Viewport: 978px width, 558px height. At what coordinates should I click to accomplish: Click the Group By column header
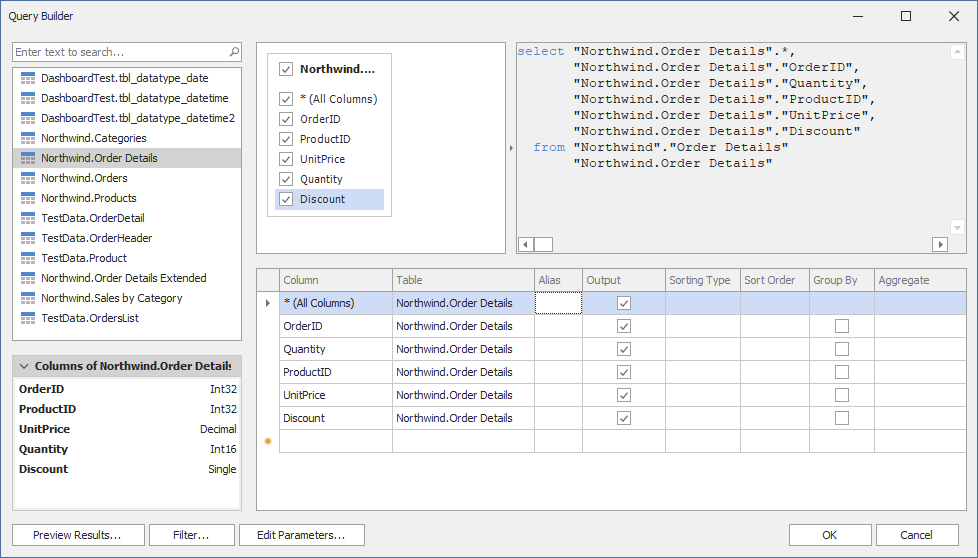point(842,280)
